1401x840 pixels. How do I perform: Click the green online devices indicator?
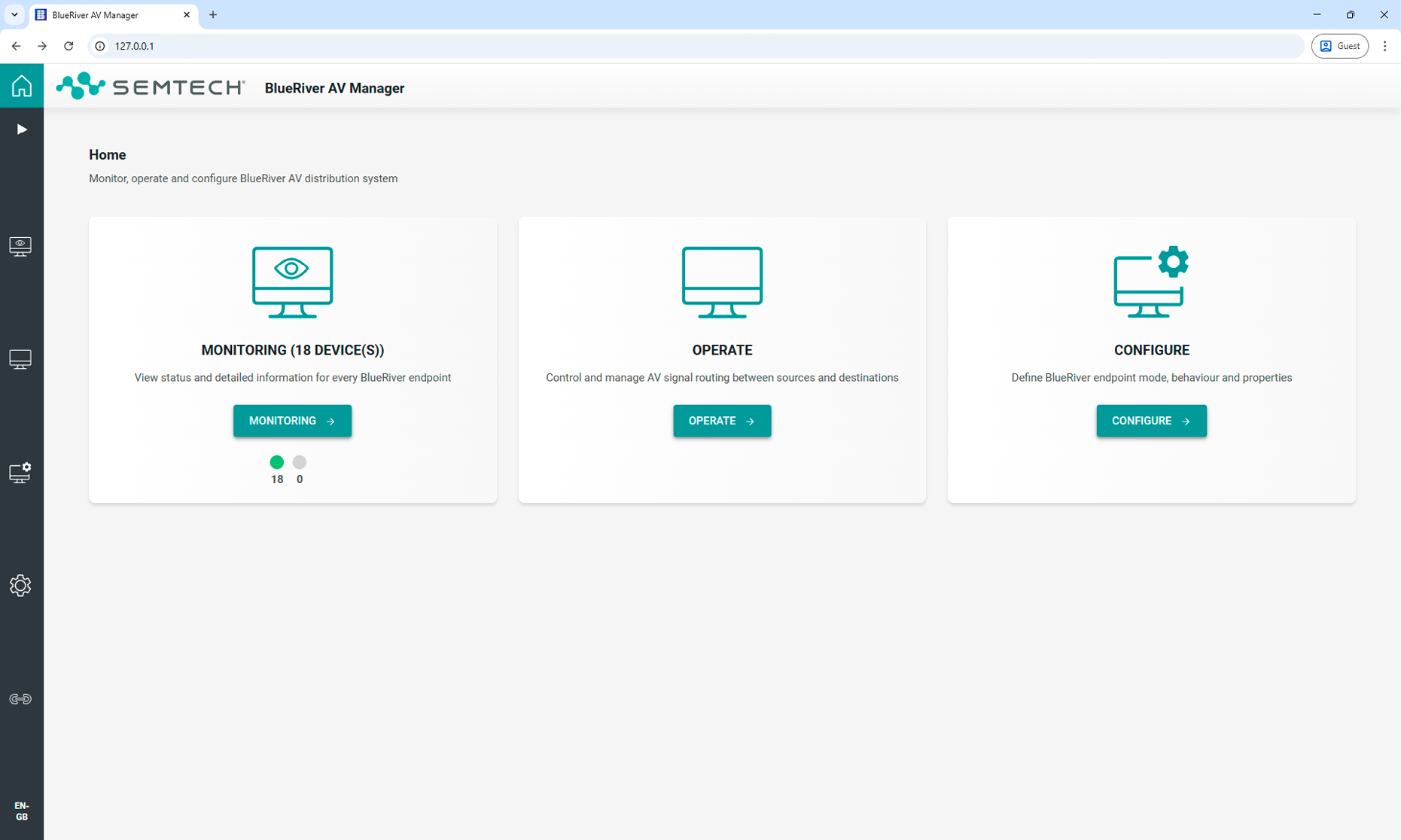[x=277, y=462]
